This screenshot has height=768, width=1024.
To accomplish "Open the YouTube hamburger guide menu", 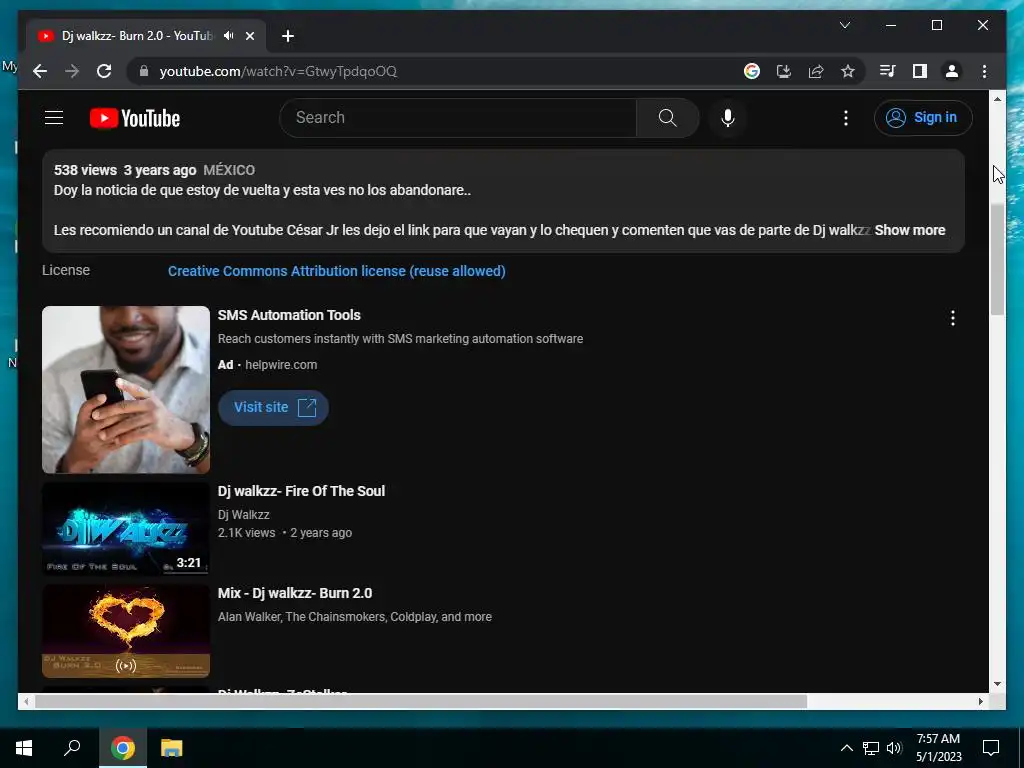I will 54,118.
